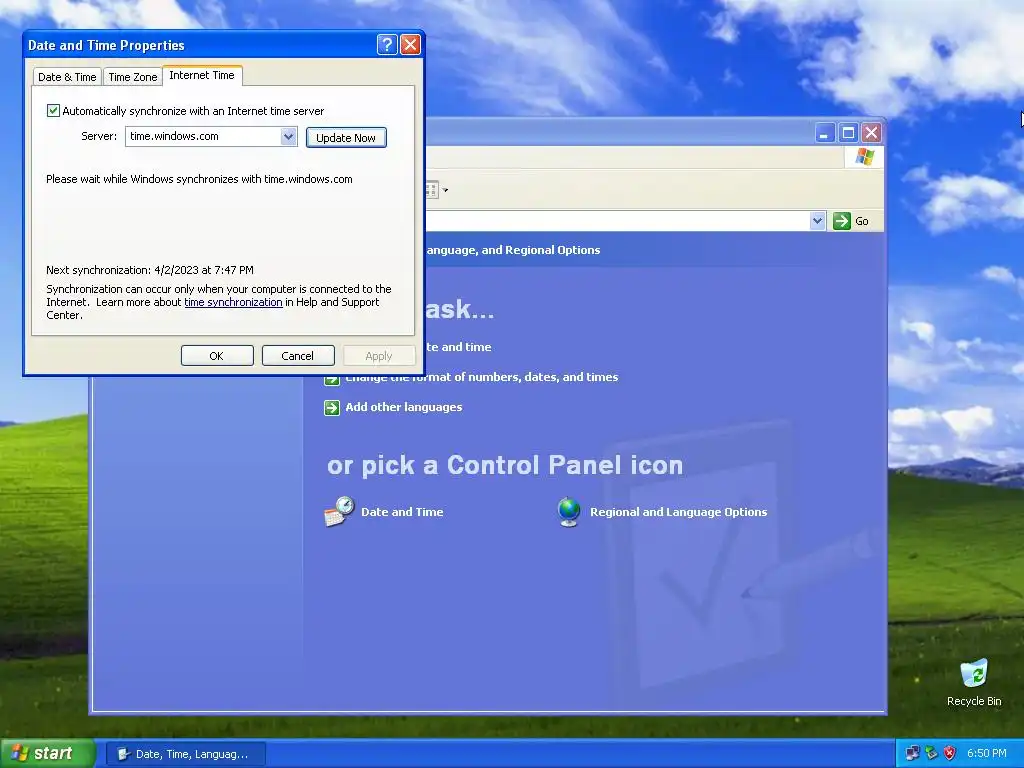Image resolution: width=1024 pixels, height=768 pixels.
Task: Open the Start menu
Action: (47, 754)
